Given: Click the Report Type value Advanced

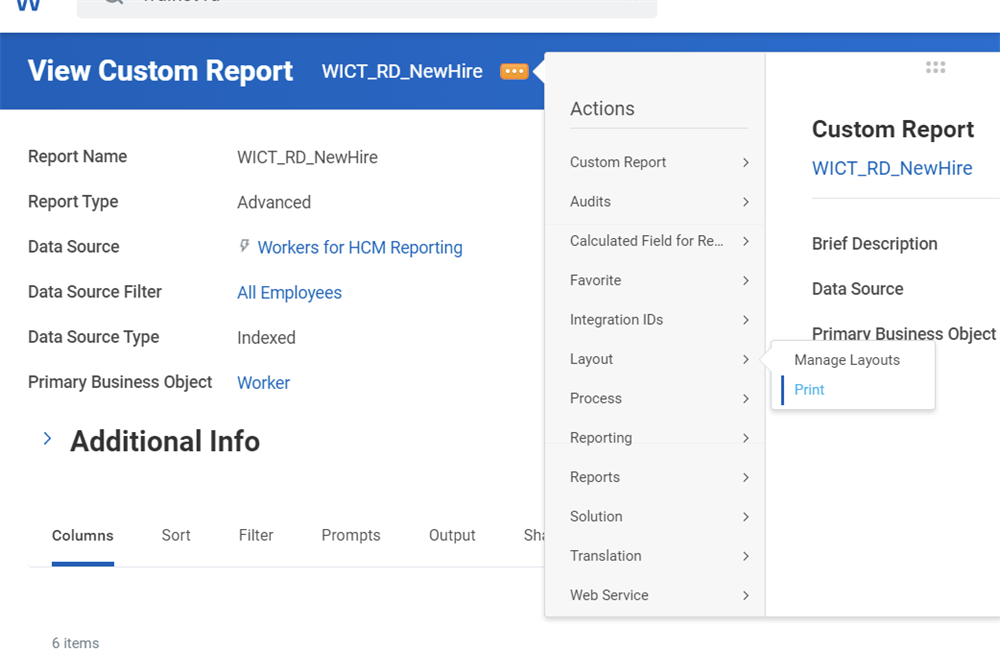Looking at the screenshot, I should (x=274, y=202).
